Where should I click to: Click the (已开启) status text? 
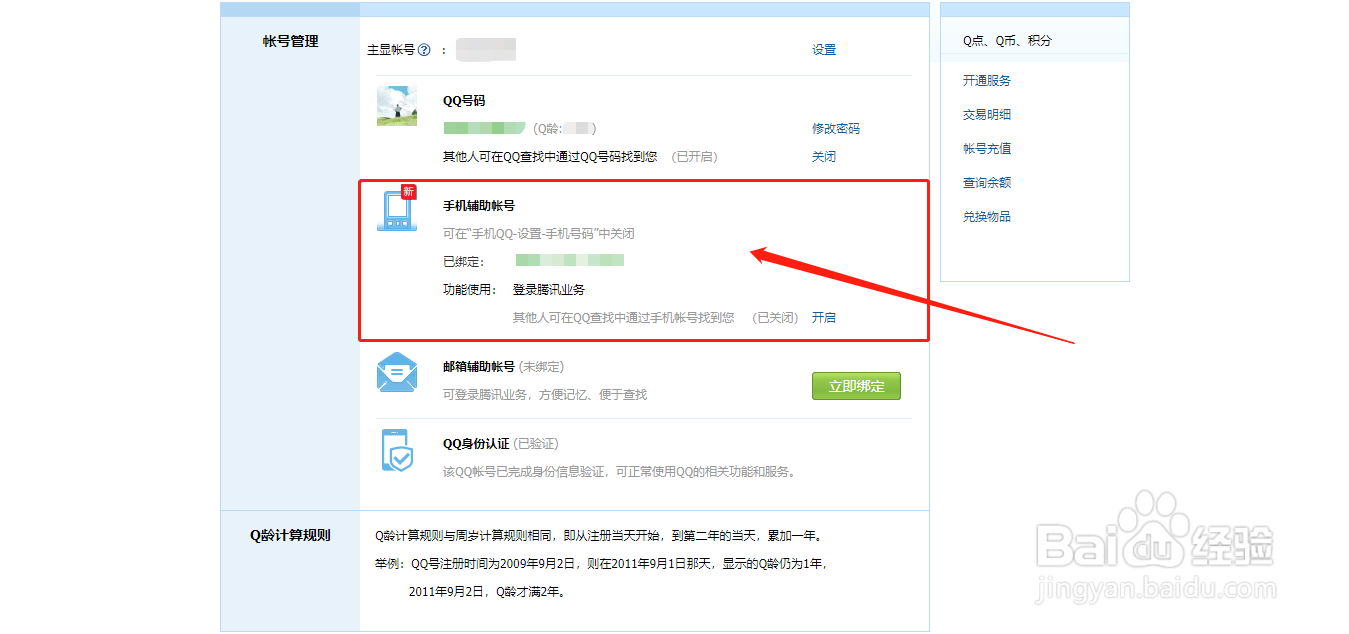[694, 157]
